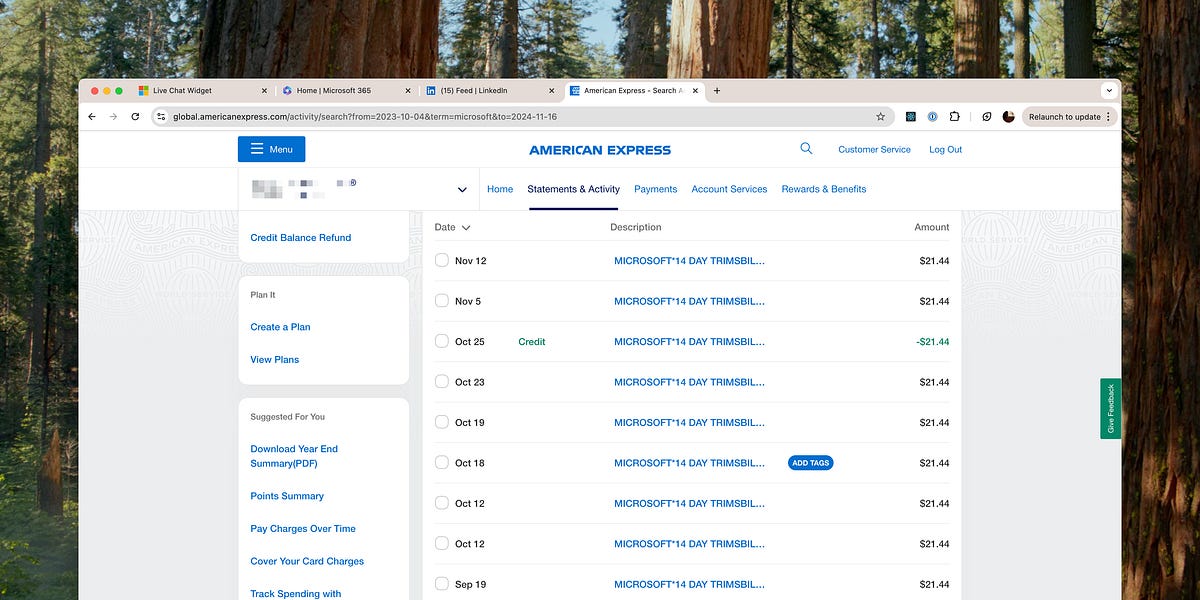Image resolution: width=1200 pixels, height=600 pixels.
Task: Go to the Payments section
Action: click(x=655, y=189)
